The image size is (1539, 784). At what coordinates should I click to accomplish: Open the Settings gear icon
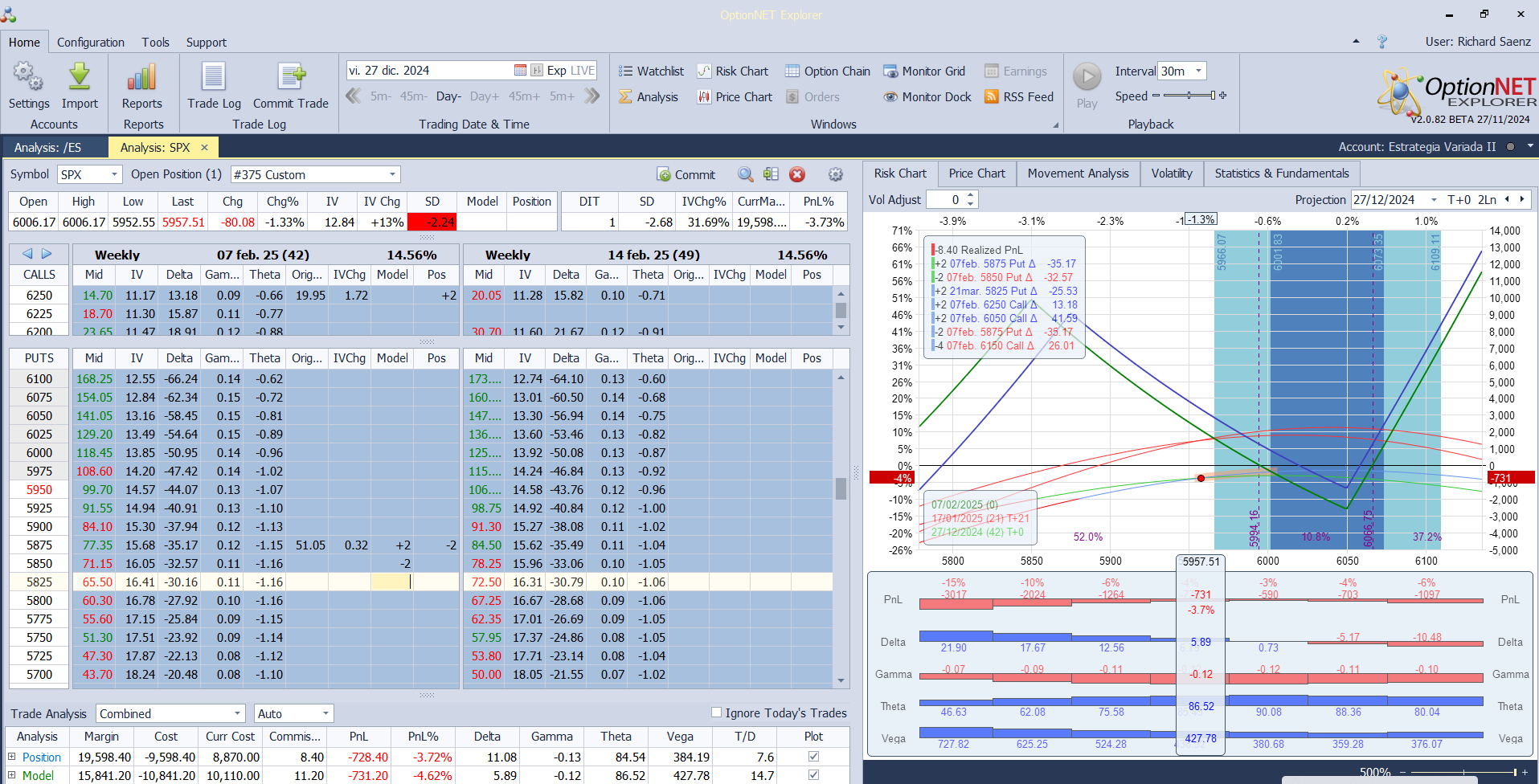pos(28,77)
